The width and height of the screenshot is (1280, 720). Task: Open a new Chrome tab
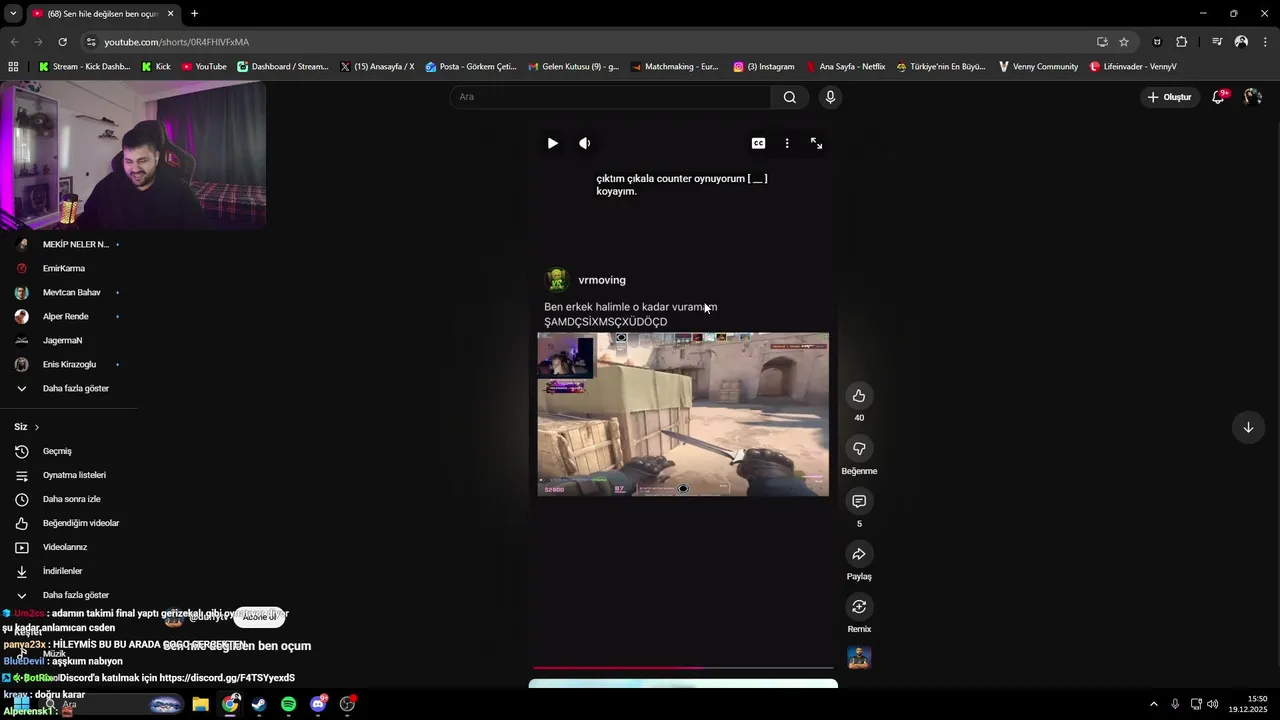pyautogui.click(x=194, y=13)
